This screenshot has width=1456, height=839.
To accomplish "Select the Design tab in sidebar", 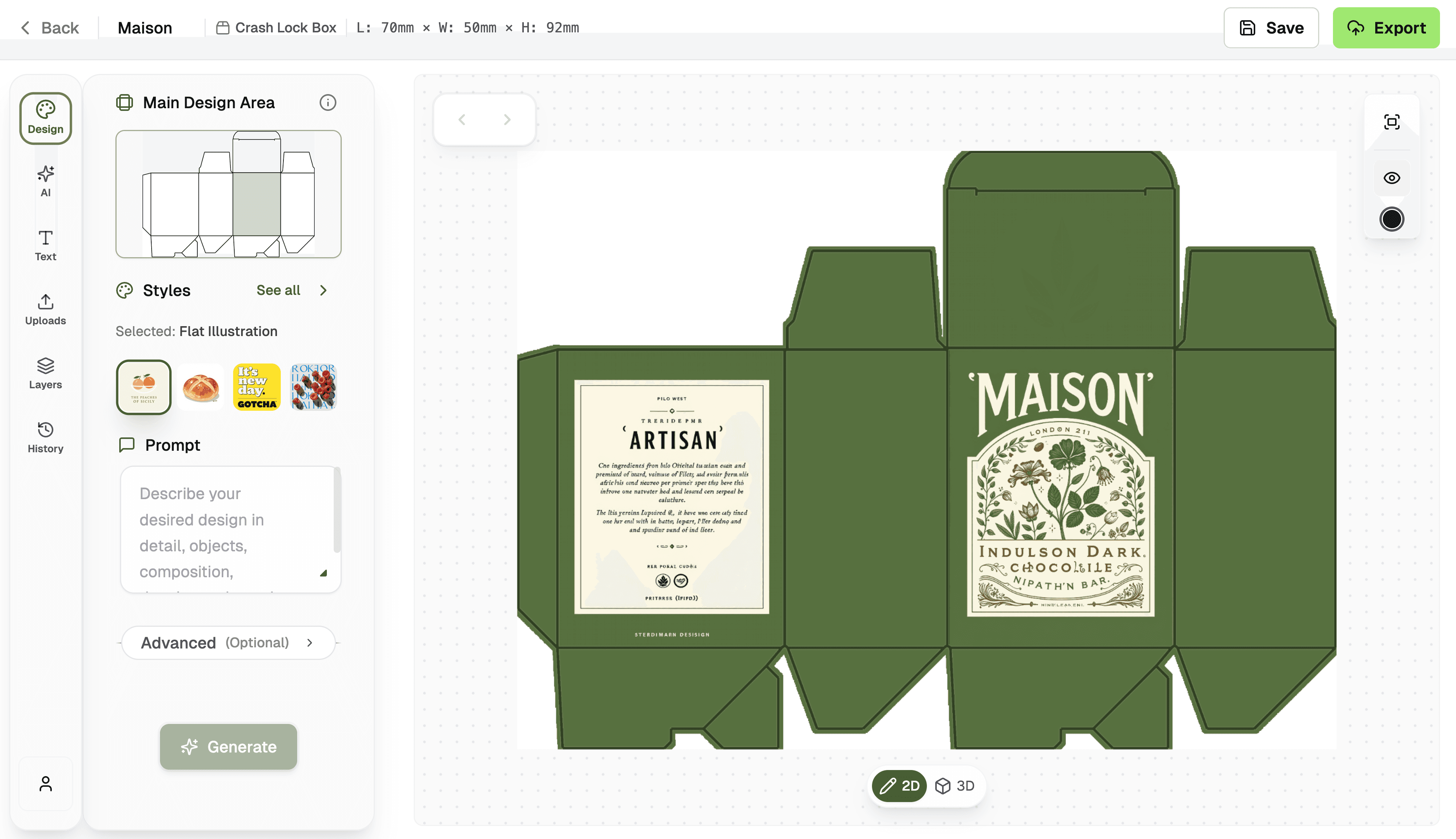I will pyautogui.click(x=45, y=118).
